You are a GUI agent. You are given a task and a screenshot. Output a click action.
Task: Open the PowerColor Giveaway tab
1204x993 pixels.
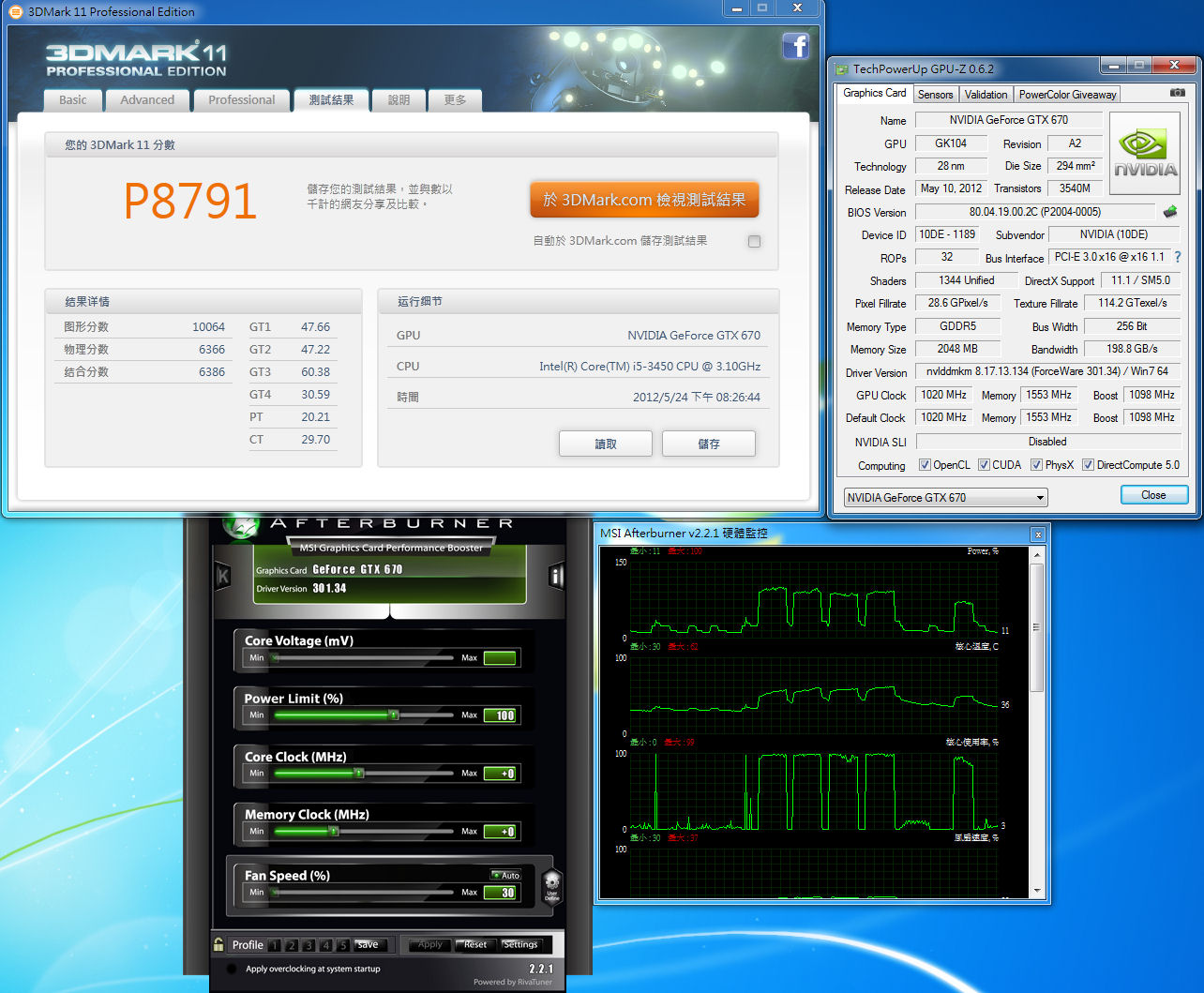click(1067, 95)
